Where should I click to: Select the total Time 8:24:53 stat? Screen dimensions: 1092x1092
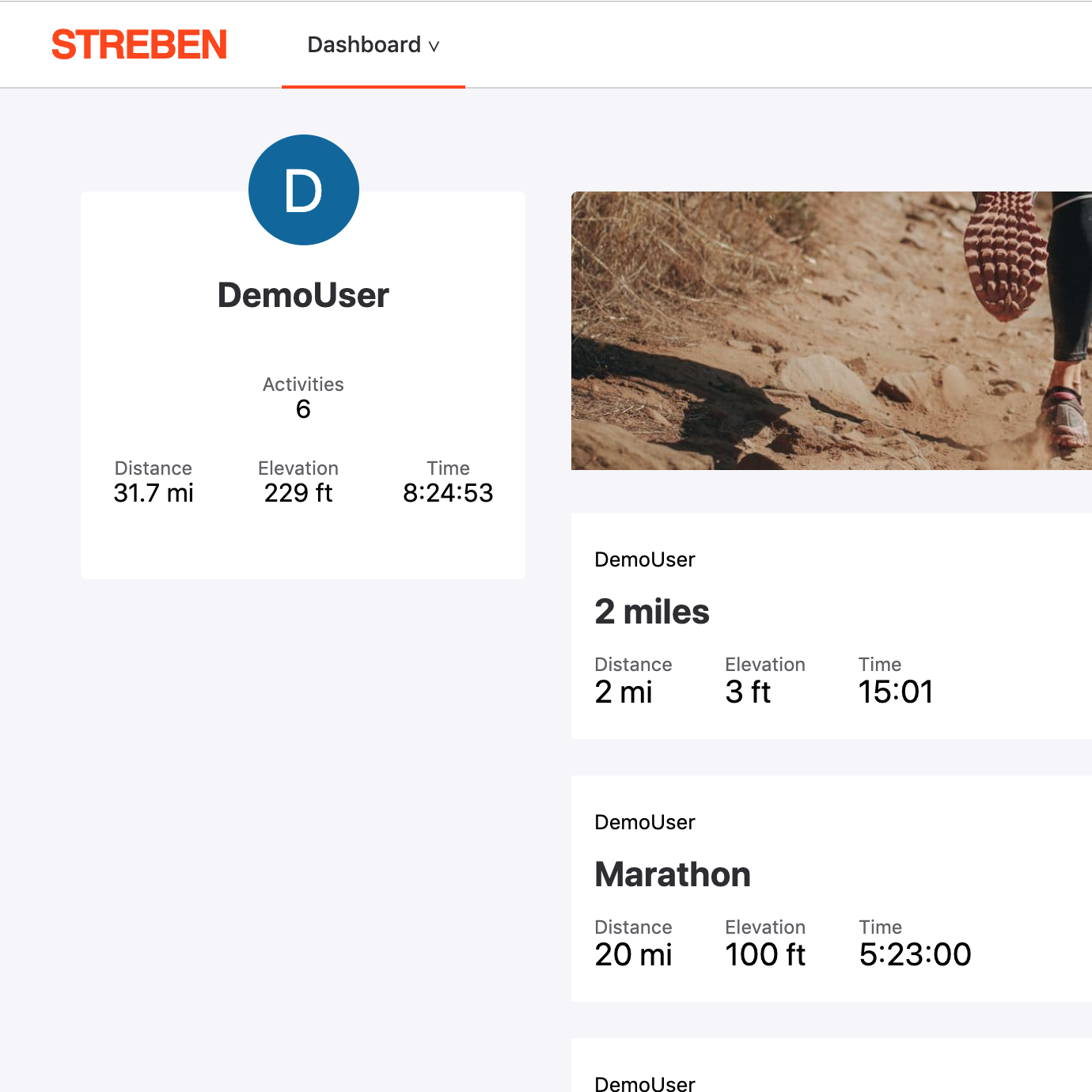point(448,492)
